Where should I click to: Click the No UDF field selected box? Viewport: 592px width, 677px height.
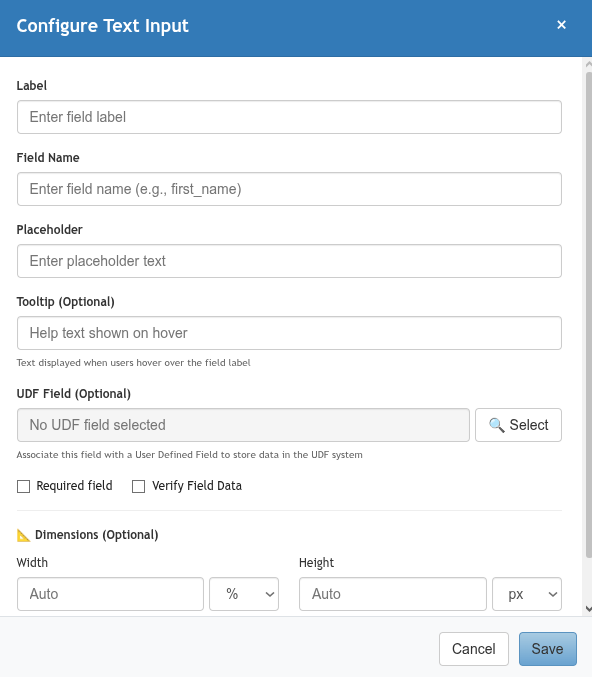(243, 425)
